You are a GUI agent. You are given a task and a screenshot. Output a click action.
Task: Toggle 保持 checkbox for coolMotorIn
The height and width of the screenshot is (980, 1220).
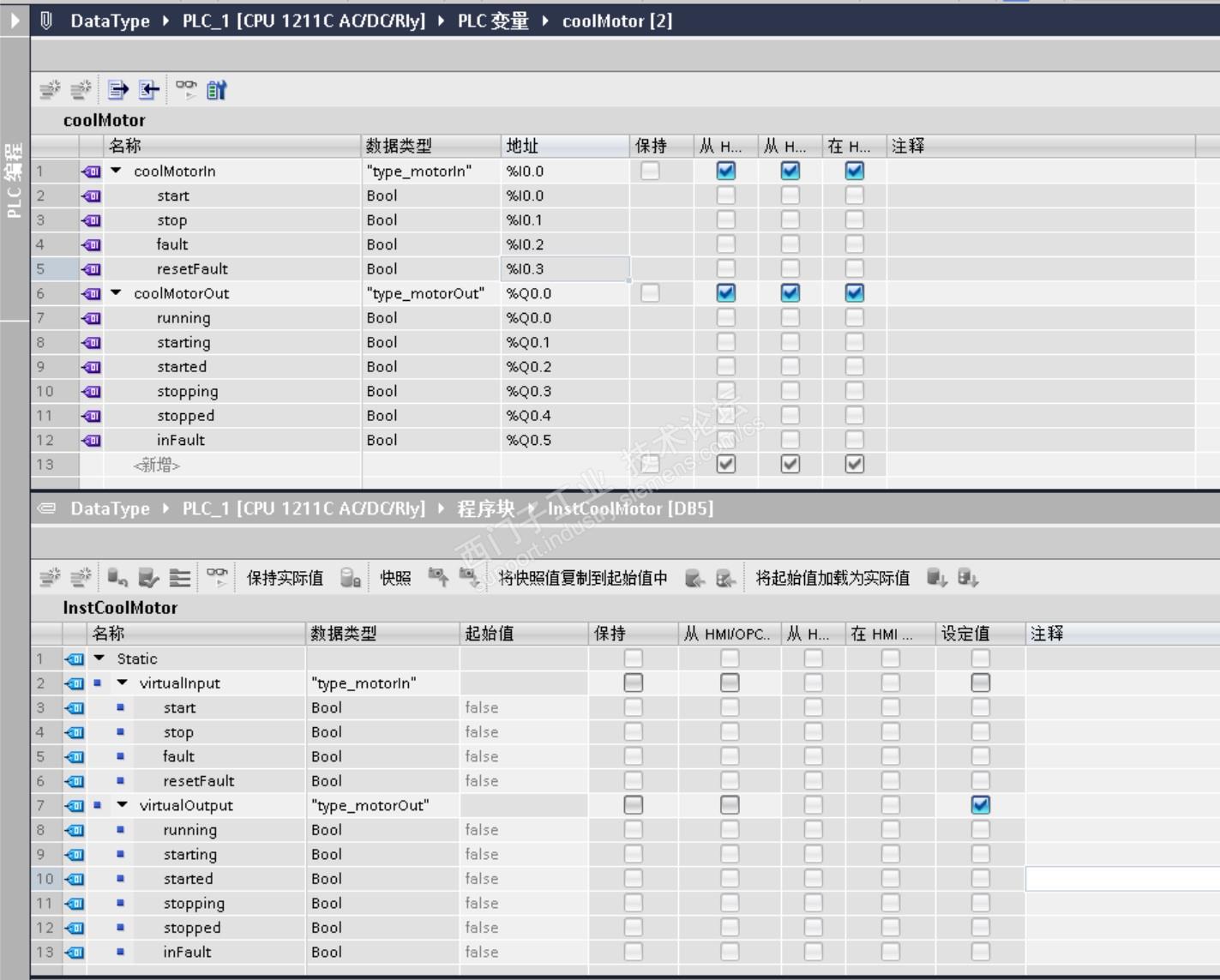pos(651,171)
